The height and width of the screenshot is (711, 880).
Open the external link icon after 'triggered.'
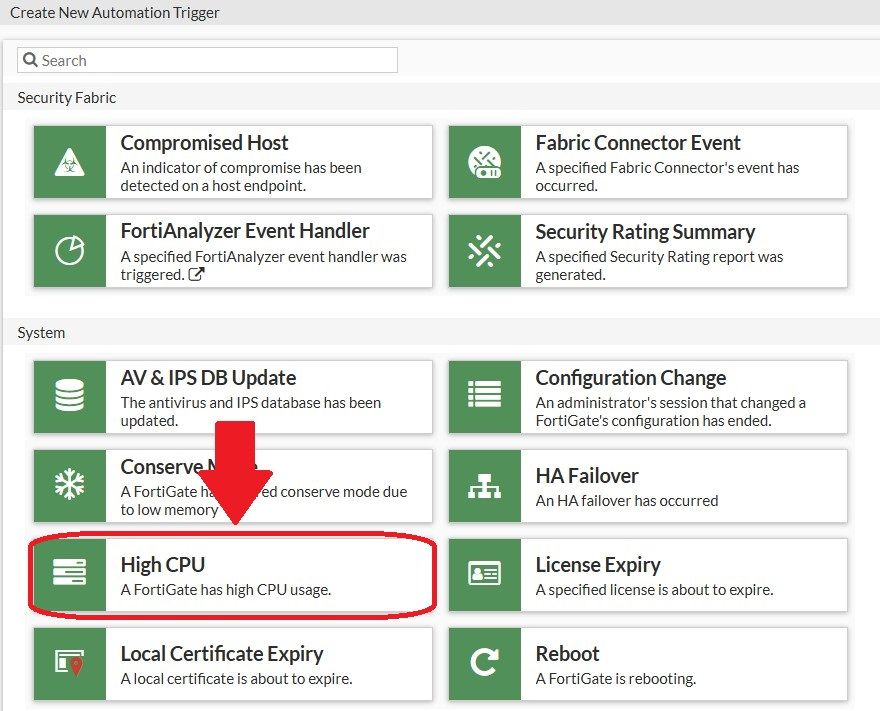tap(196, 274)
